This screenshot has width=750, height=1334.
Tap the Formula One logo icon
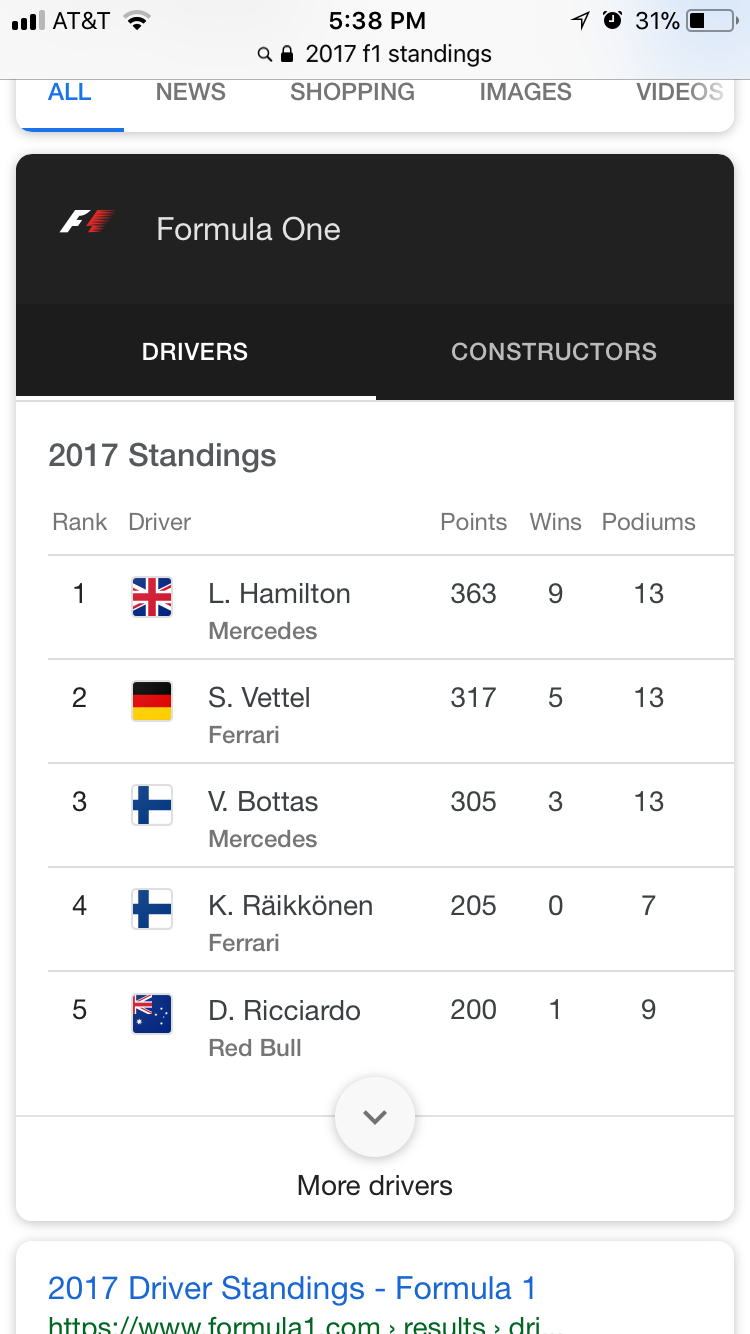(87, 221)
